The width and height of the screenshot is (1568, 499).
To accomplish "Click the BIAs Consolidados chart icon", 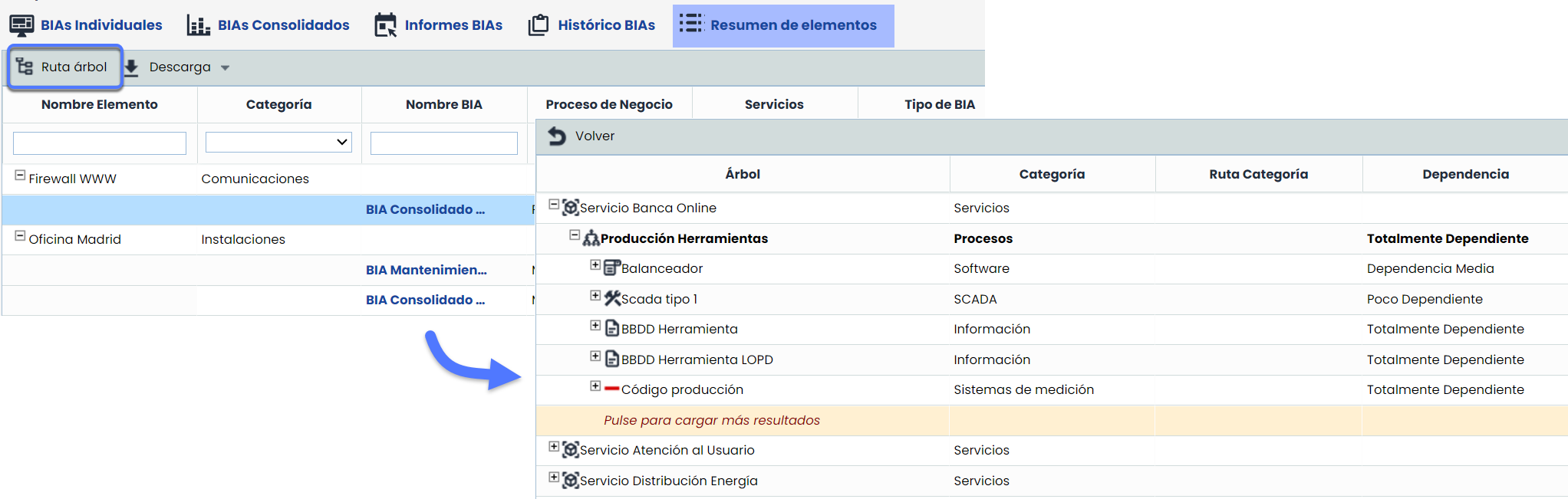I will pyautogui.click(x=199, y=25).
